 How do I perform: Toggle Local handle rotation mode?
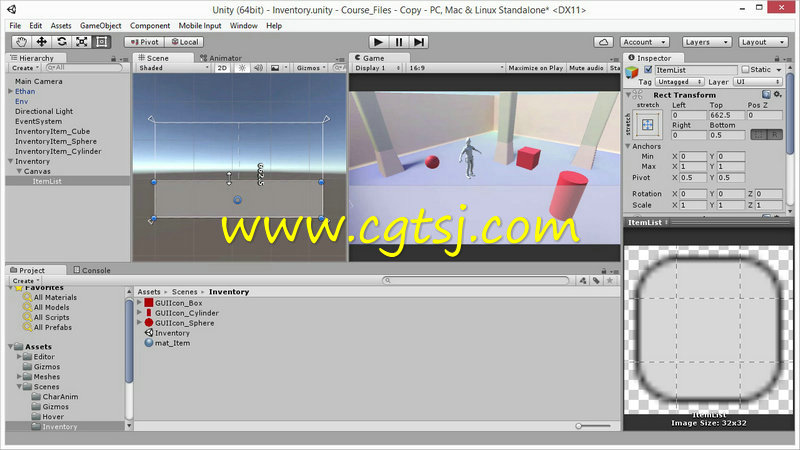click(x=184, y=42)
